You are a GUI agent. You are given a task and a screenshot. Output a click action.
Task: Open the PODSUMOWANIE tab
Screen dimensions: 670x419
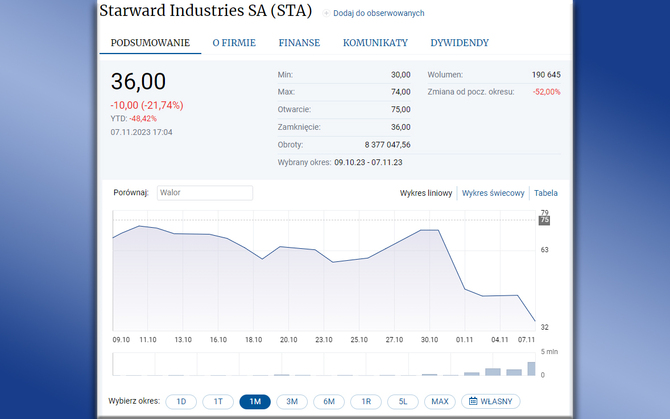150,43
